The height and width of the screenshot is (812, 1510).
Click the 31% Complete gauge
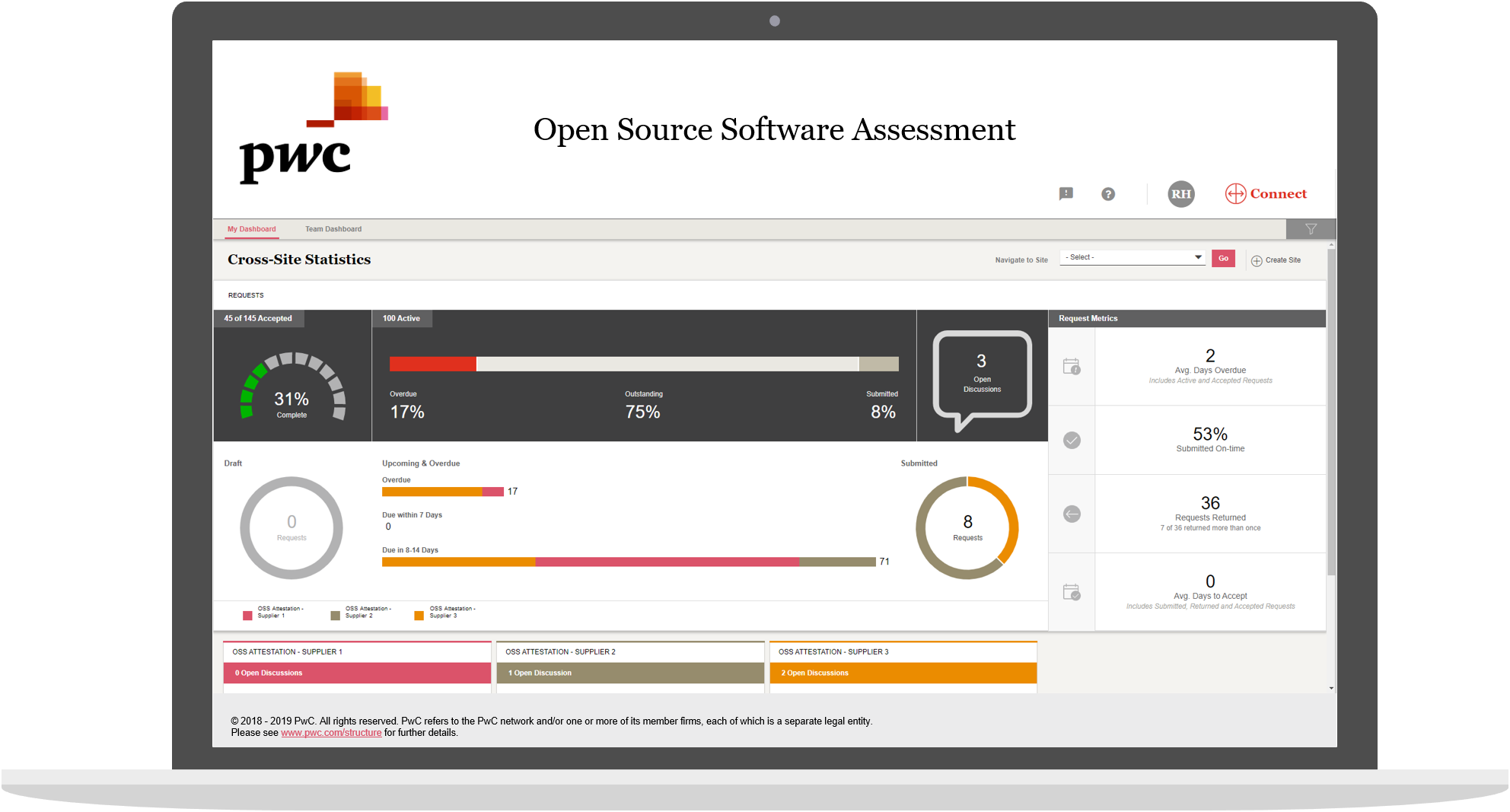pos(292,387)
